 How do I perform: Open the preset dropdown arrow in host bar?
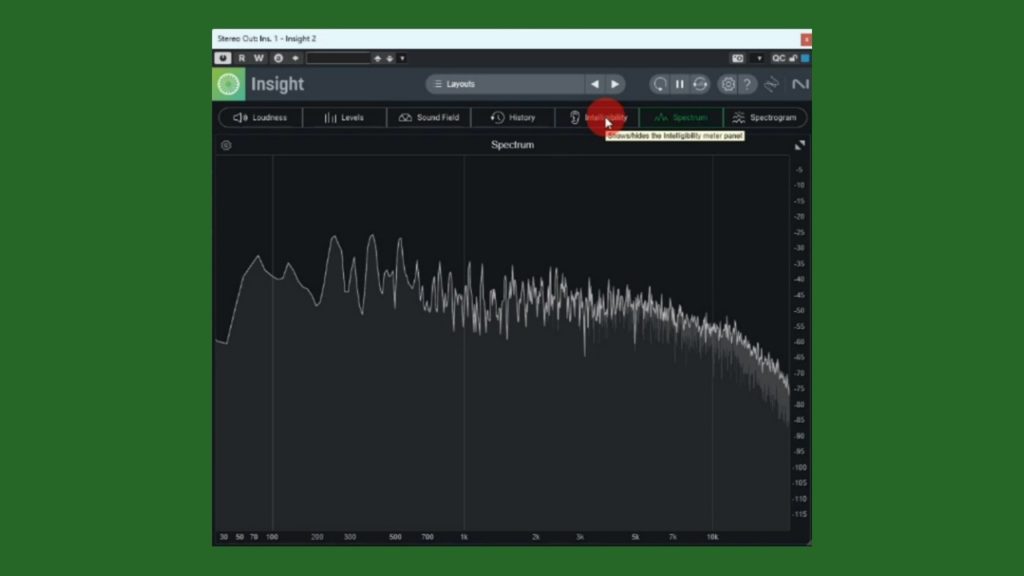[x=402, y=58]
